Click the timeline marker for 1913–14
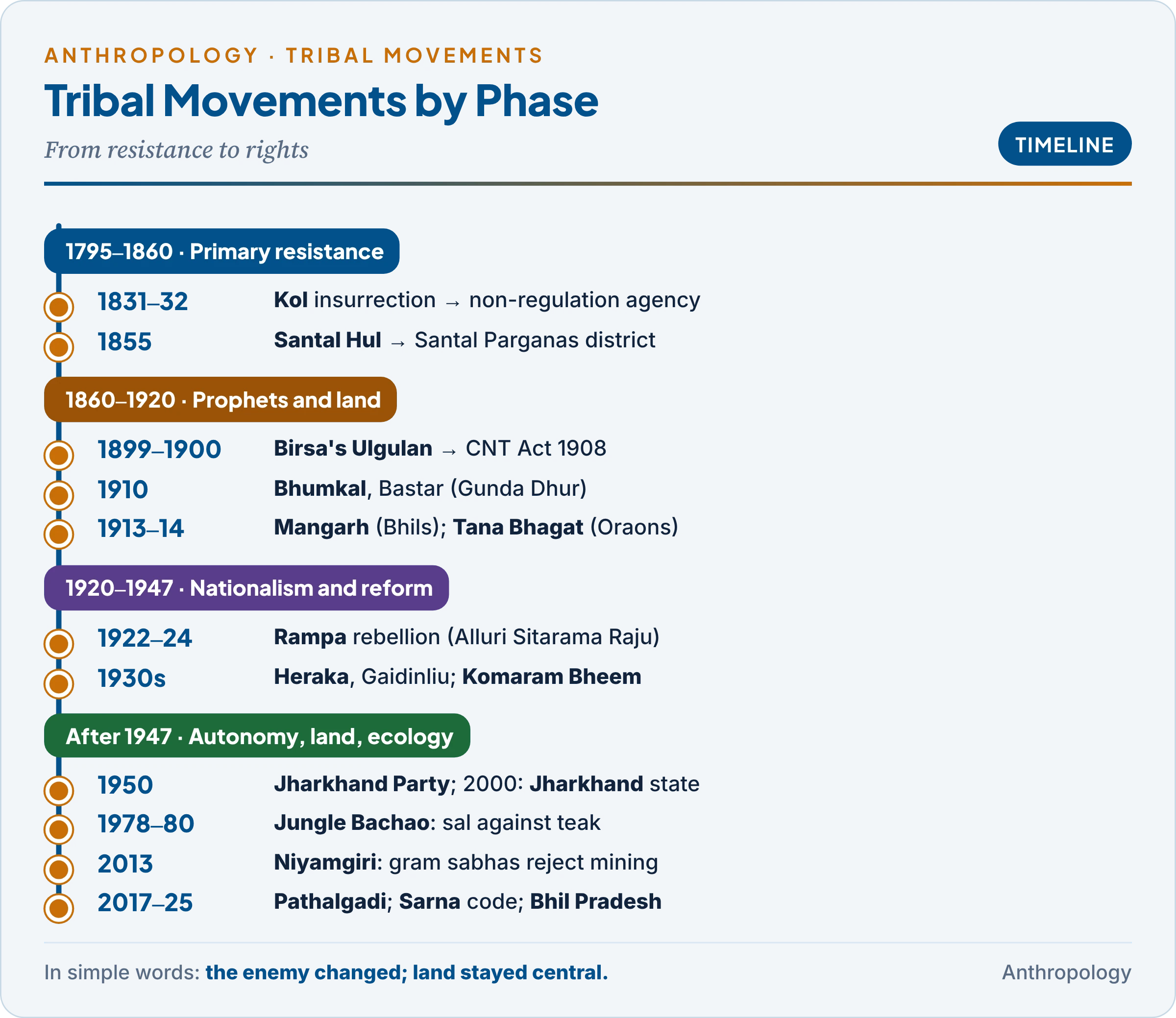 pos(59,534)
